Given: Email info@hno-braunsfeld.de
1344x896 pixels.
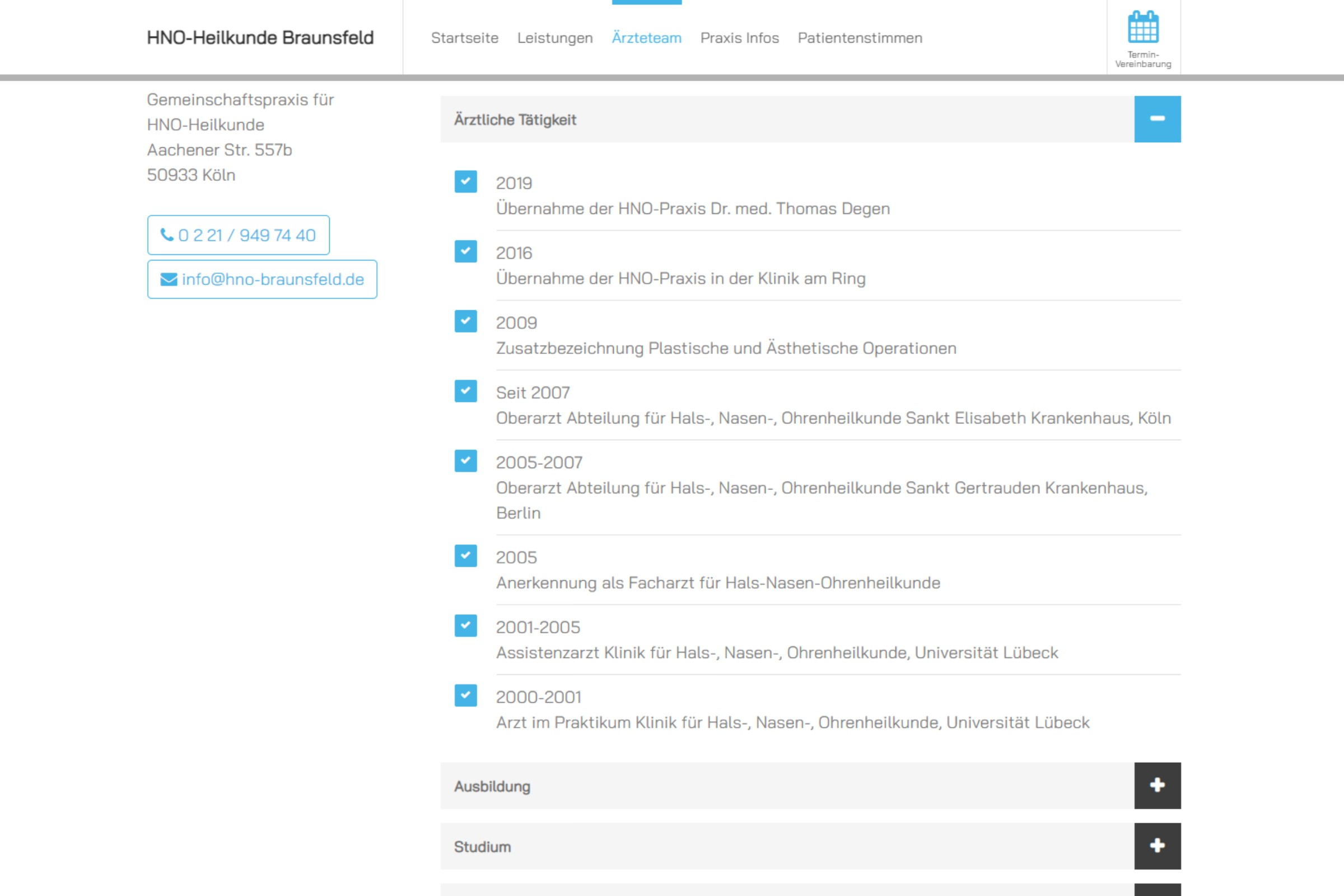Looking at the screenshot, I should pyautogui.click(x=273, y=279).
